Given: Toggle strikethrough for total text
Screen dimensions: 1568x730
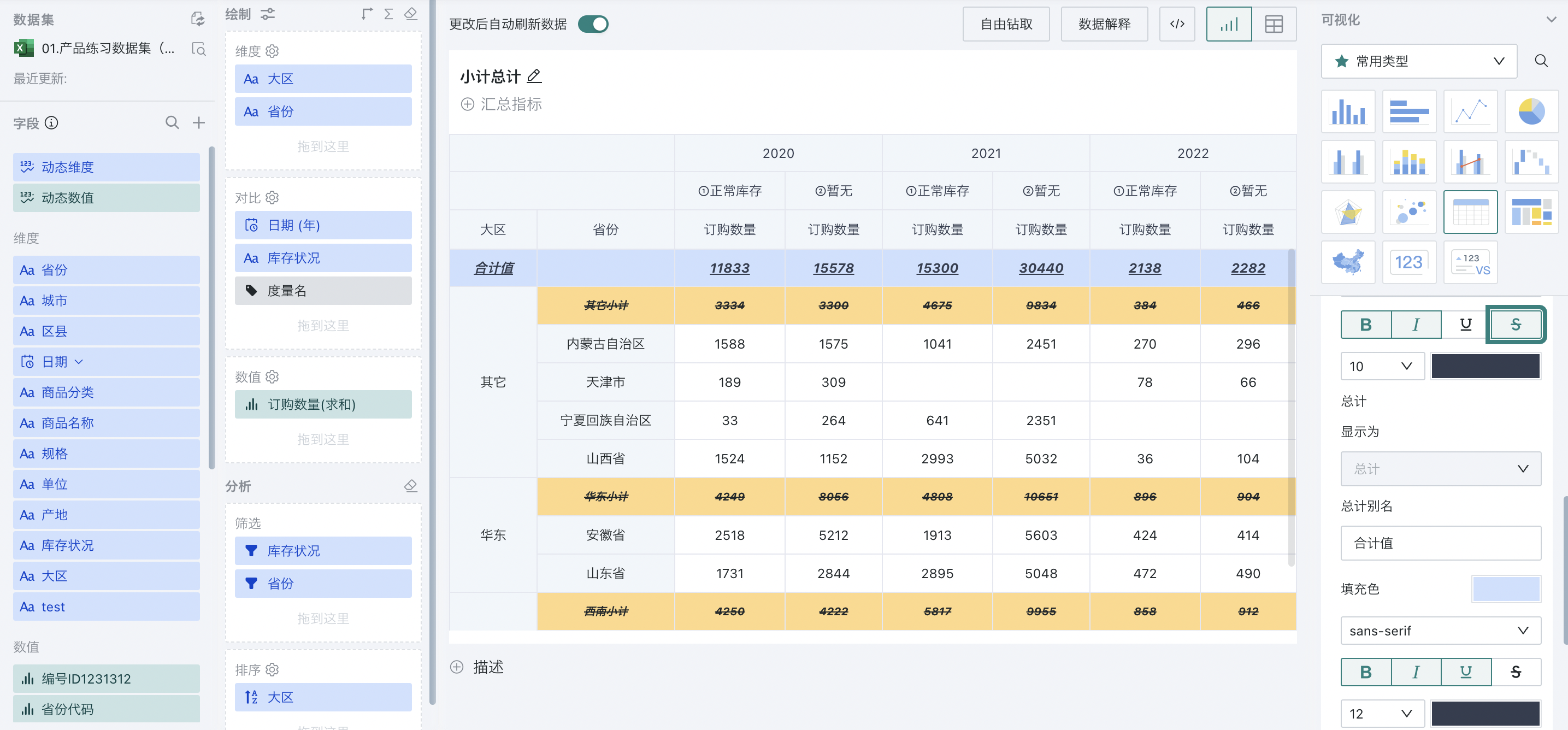Looking at the screenshot, I should [1516, 672].
